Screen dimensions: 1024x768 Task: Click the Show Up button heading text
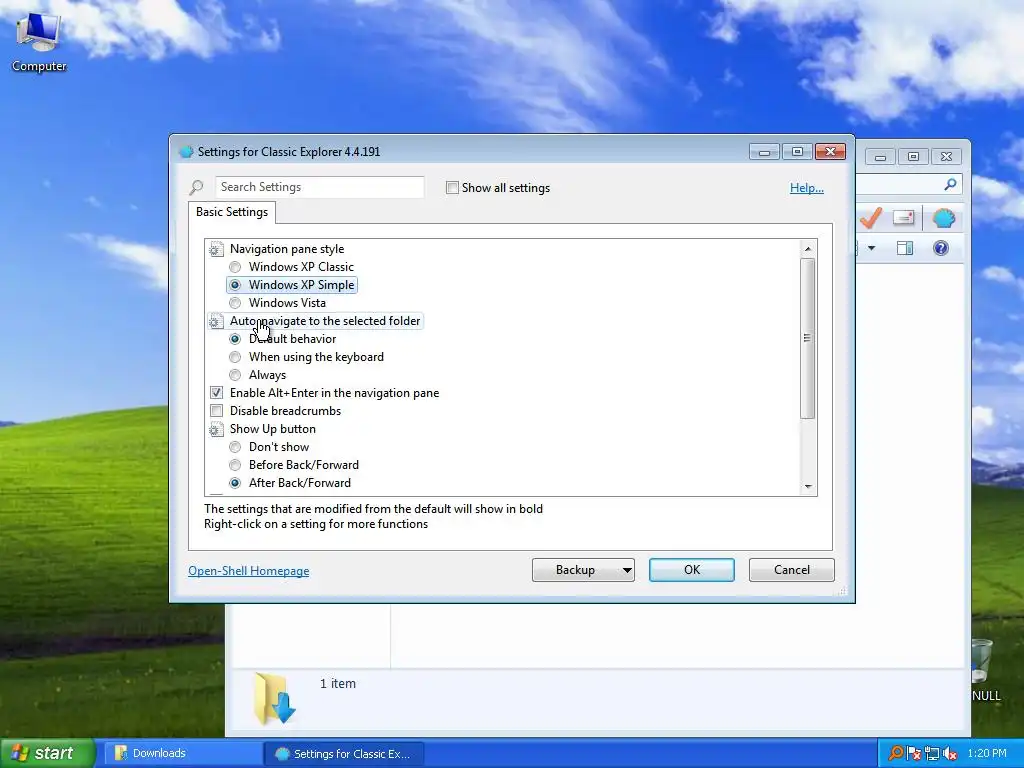tap(272, 429)
